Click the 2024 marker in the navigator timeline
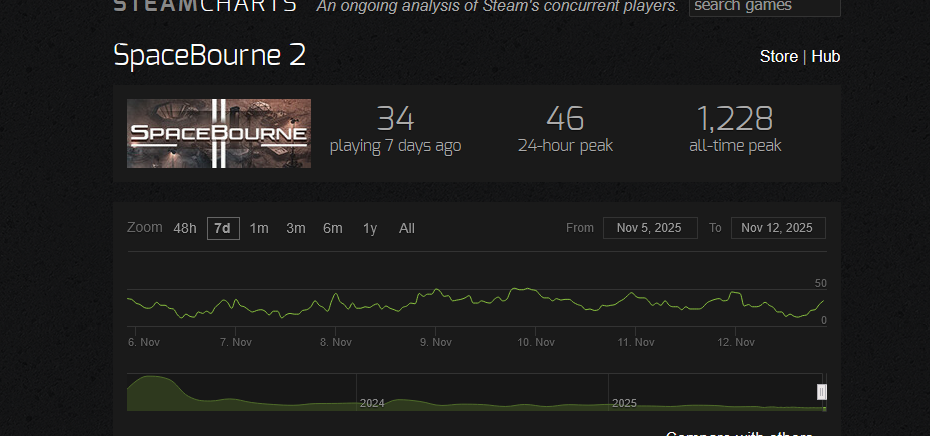 coord(372,403)
